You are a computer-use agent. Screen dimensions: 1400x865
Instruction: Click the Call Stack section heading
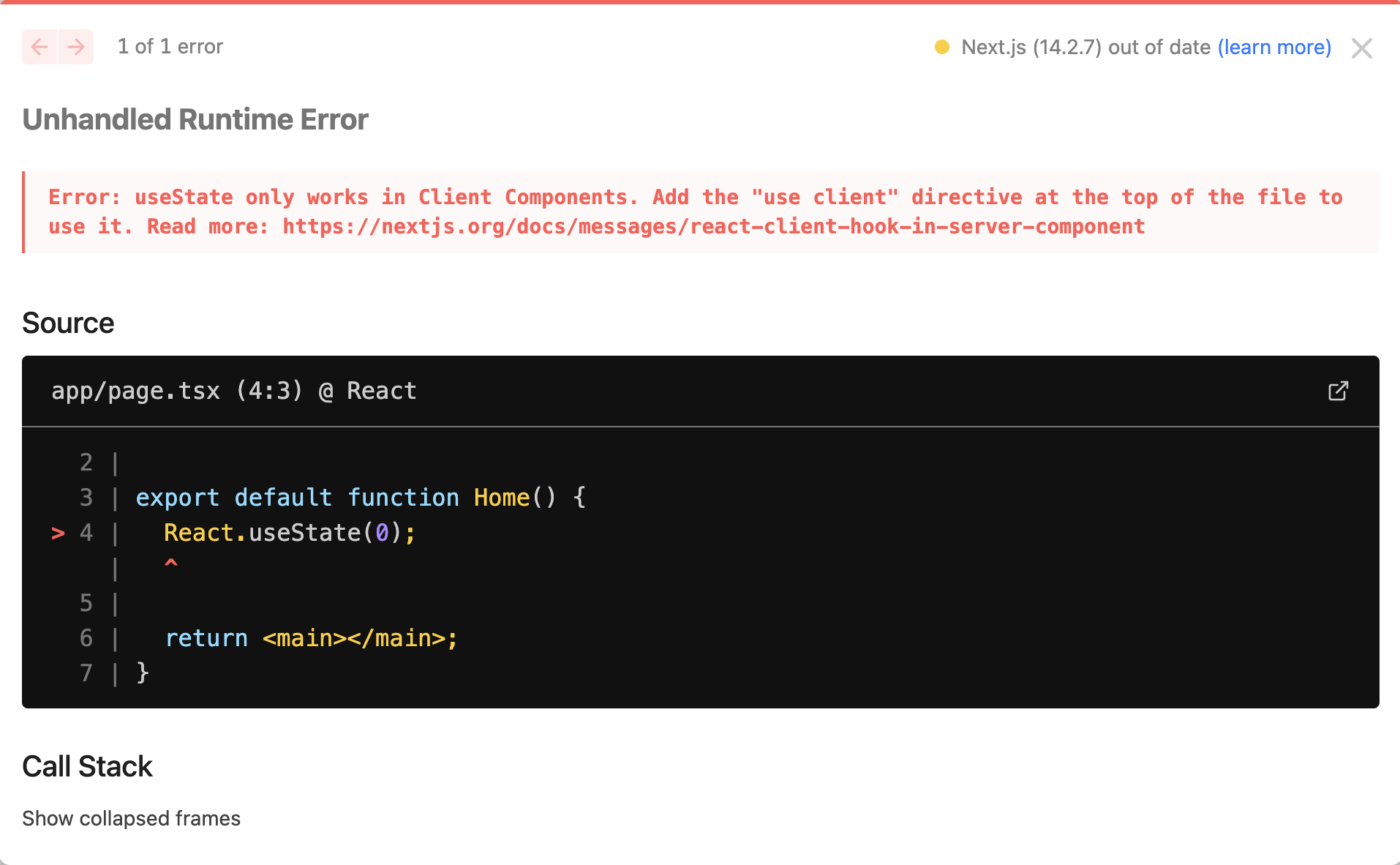click(x=87, y=766)
